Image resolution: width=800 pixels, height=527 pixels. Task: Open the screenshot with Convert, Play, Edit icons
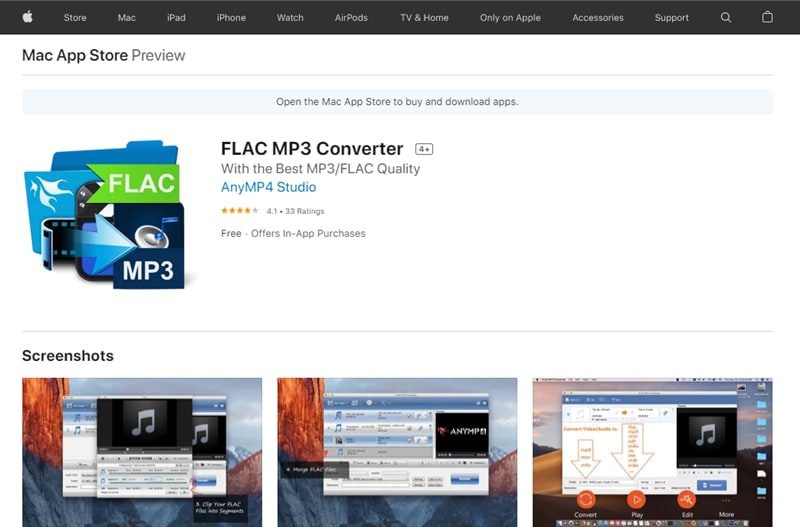(653, 452)
